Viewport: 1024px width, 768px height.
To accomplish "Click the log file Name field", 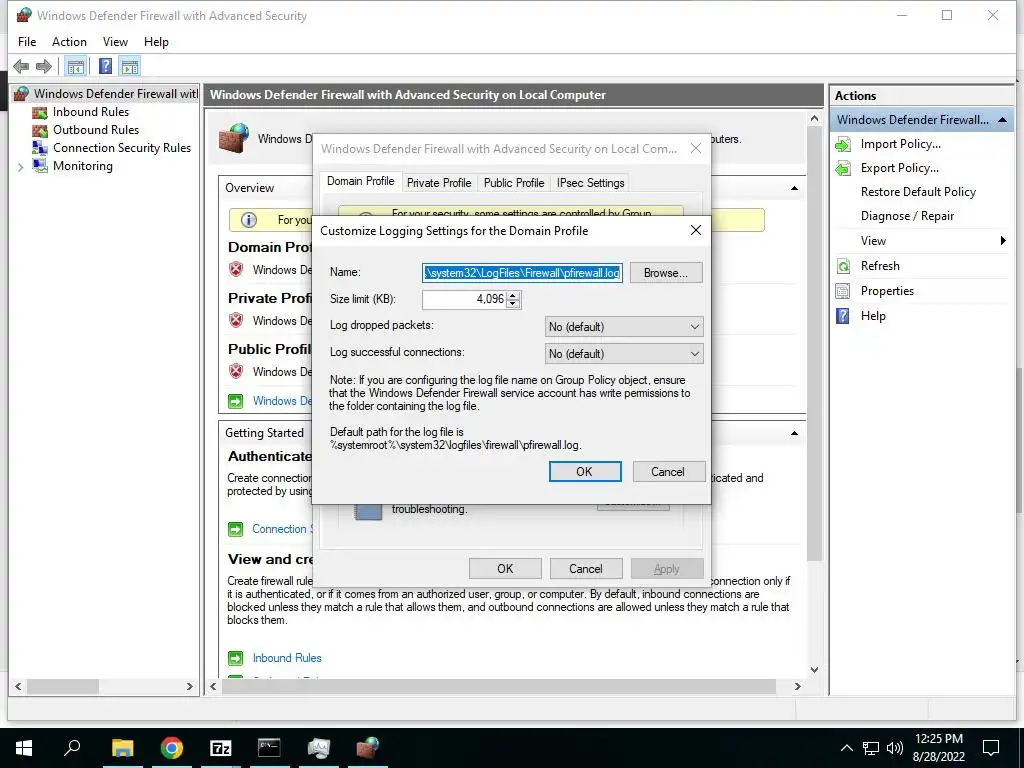I will [522, 273].
